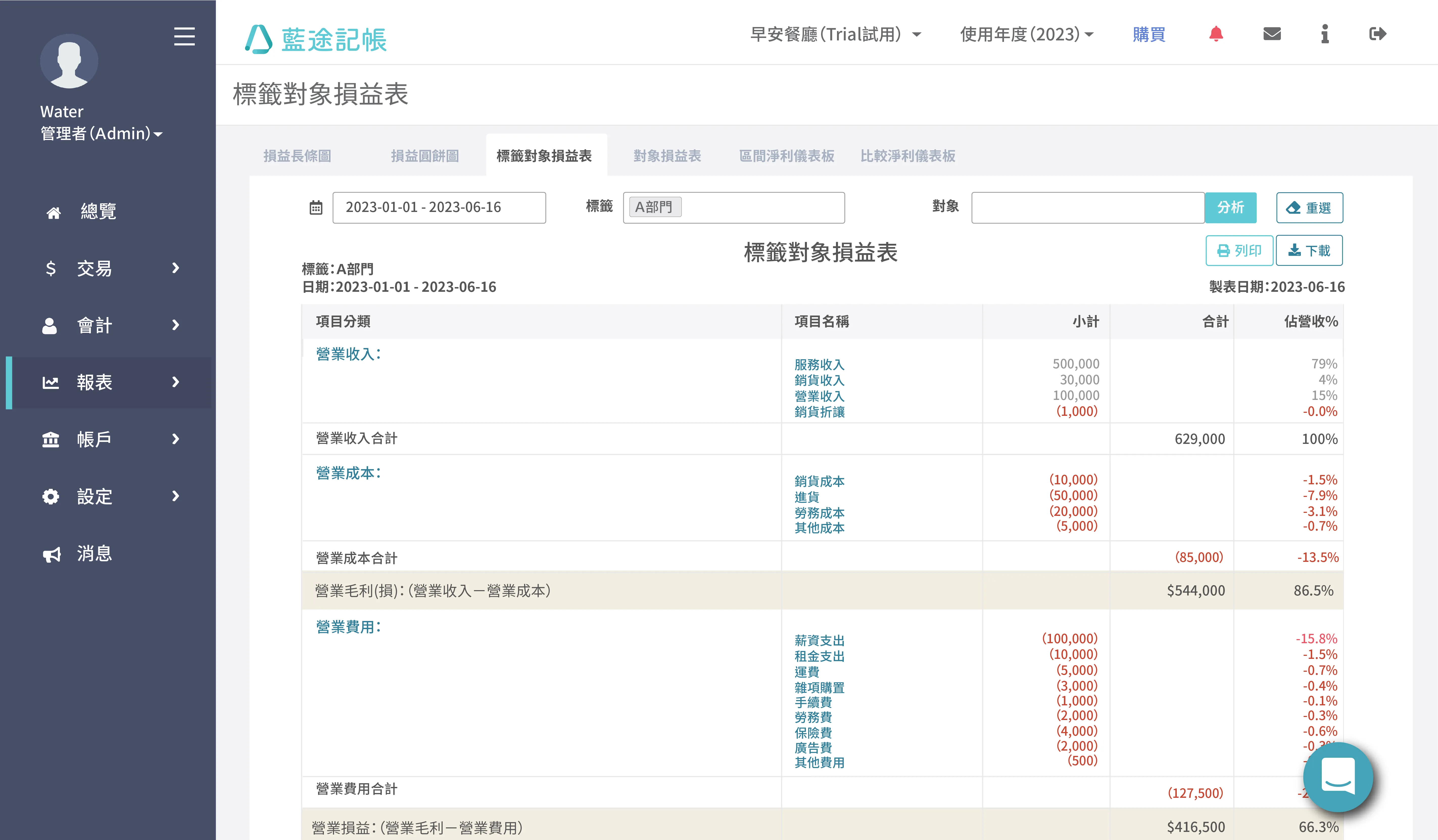The height and width of the screenshot is (840, 1438).
Task: Open the mail envelope icon
Action: coord(1272,34)
